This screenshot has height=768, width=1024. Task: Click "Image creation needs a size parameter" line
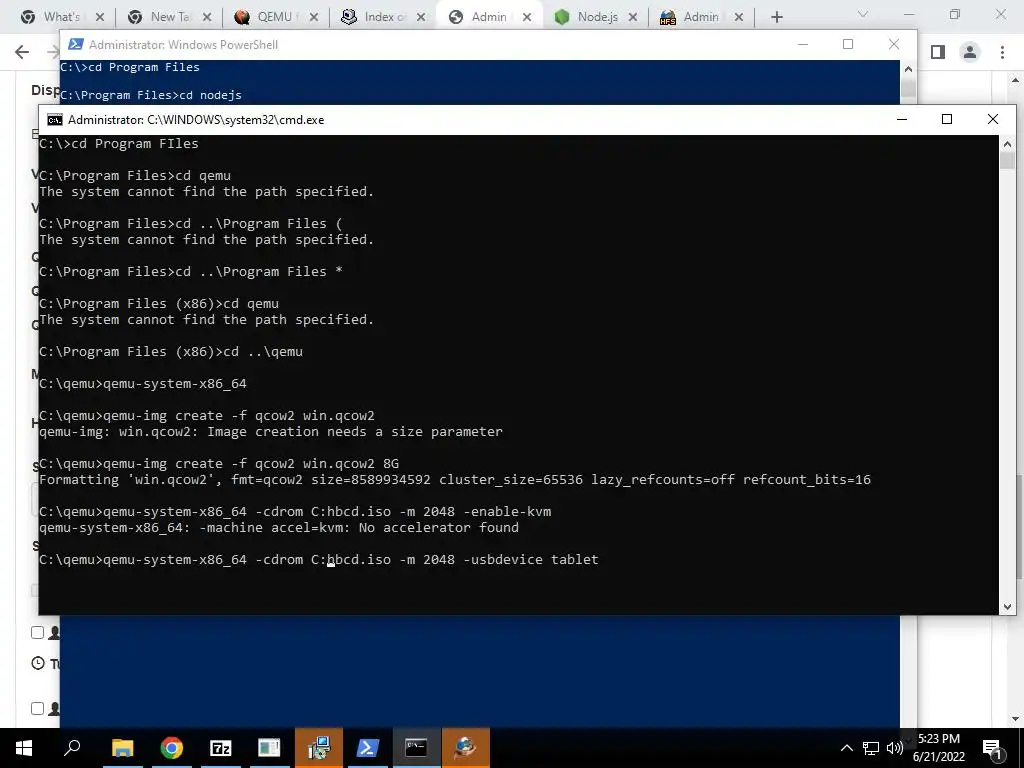click(271, 432)
